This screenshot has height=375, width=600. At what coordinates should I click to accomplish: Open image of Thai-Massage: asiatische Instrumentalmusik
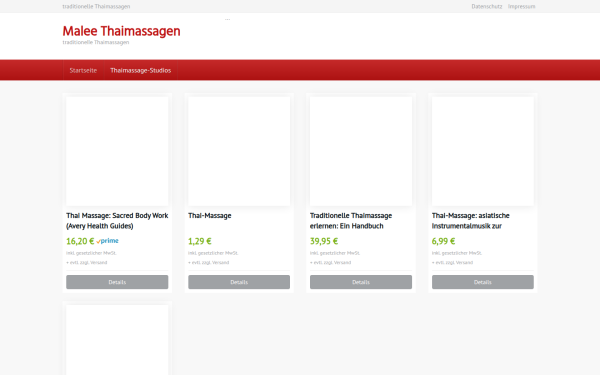483,151
